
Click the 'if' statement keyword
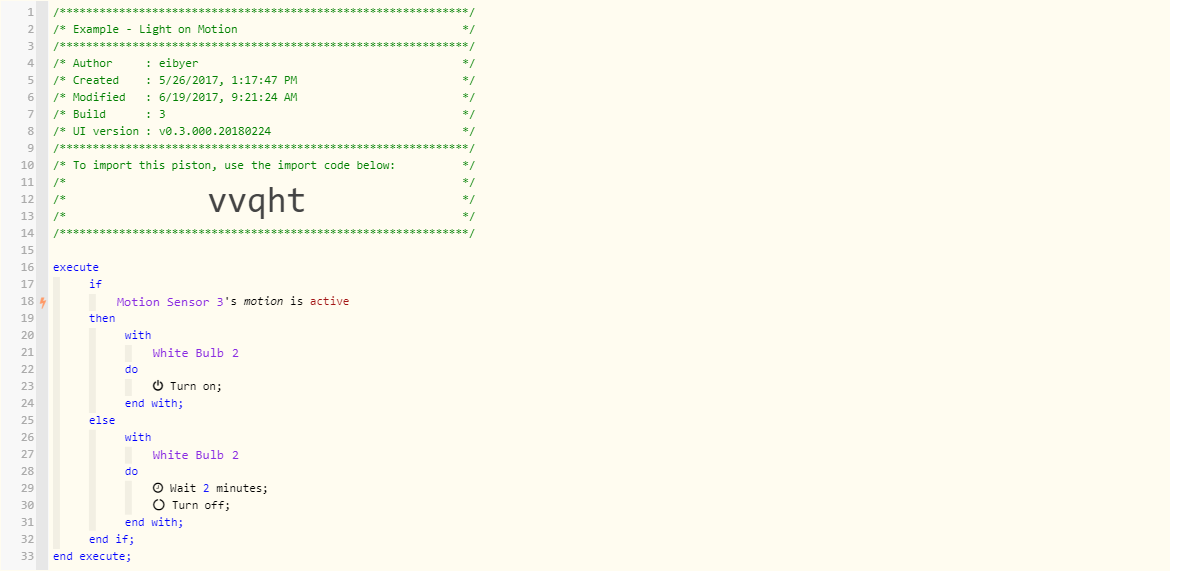[95, 284]
